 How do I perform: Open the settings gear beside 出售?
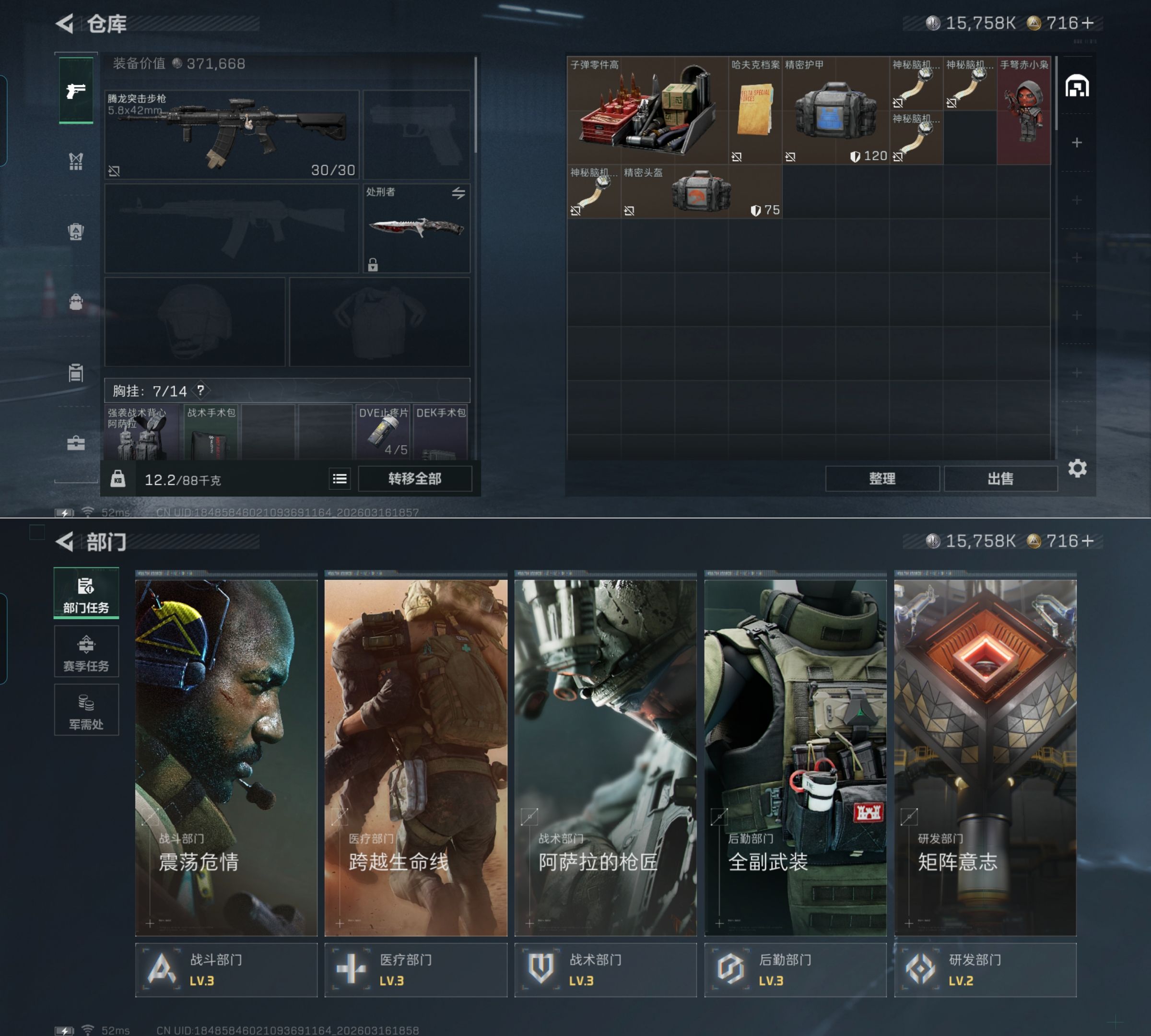tap(1077, 469)
